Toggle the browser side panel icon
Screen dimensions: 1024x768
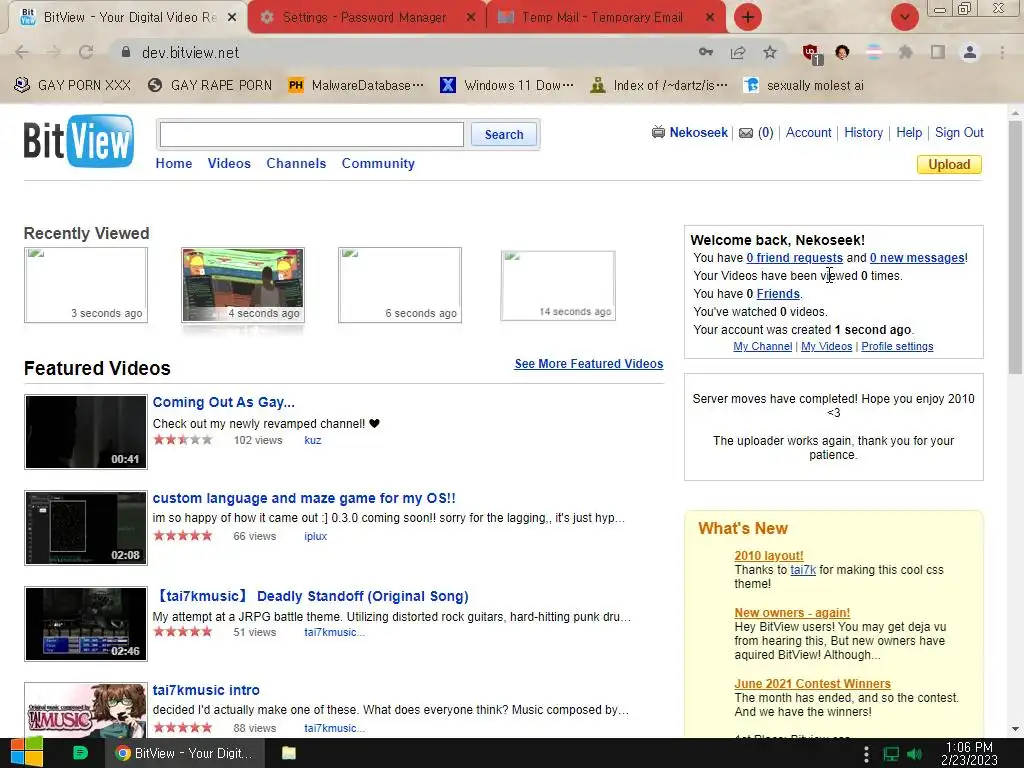pos(938,52)
